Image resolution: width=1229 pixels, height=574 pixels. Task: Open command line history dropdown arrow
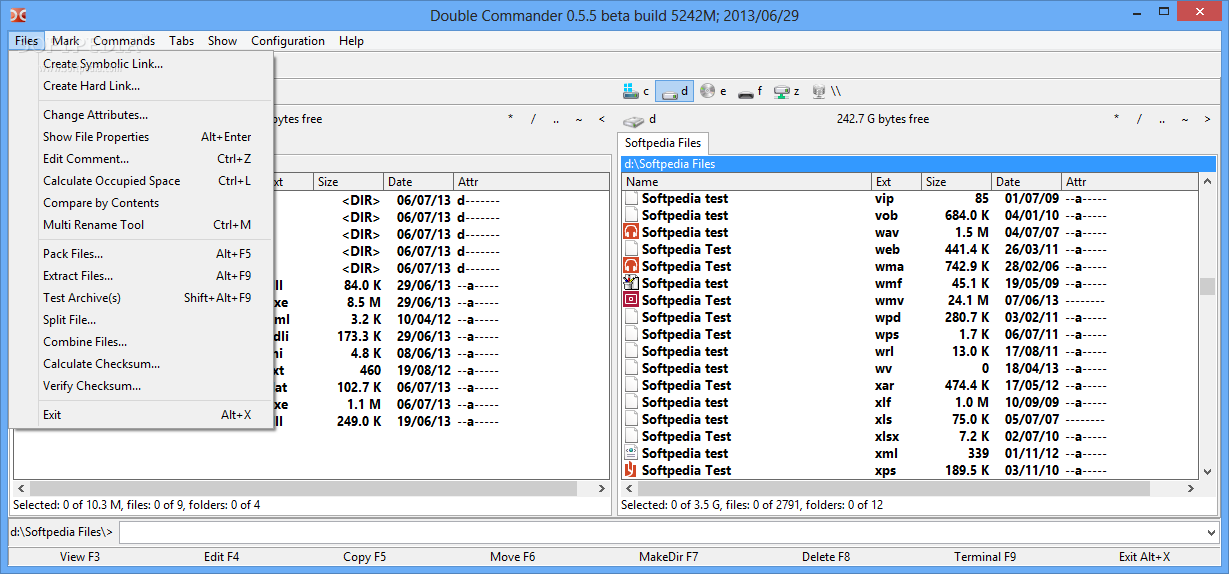(x=1212, y=532)
